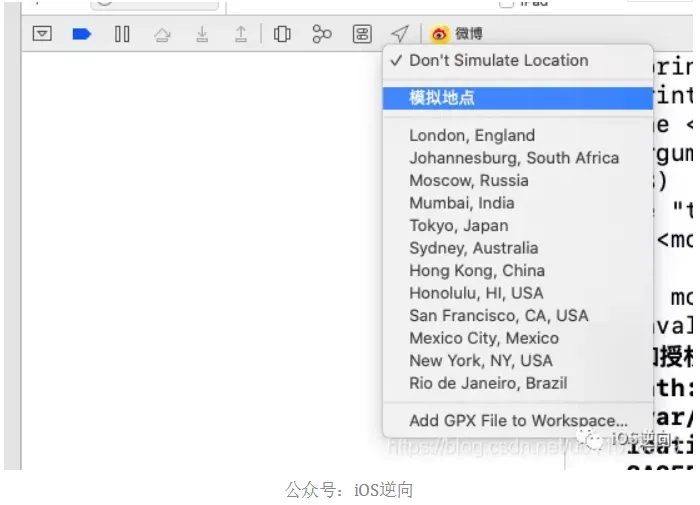Screen dimensions: 700x505
Task: Select Mexico City, Mexico location
Action: (x=518, y=338)
